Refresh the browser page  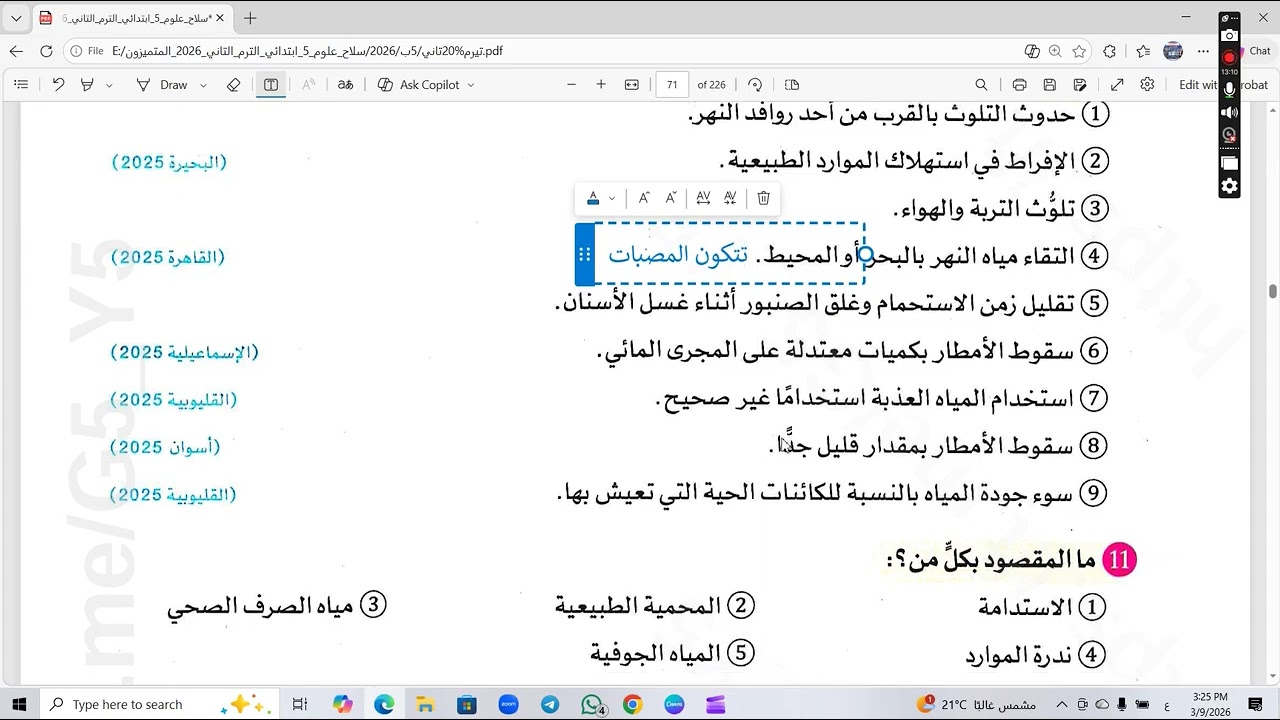tap(46, 51)
